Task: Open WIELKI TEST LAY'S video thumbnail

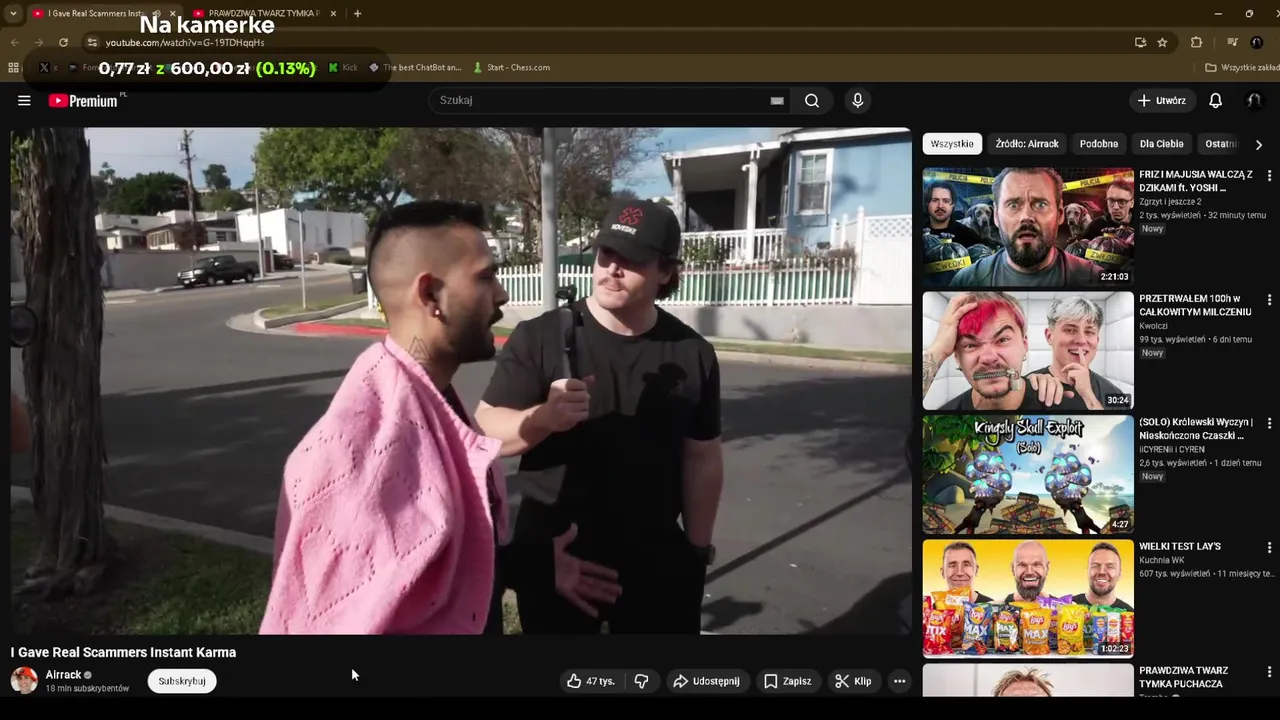Action: pos(1028,599)
